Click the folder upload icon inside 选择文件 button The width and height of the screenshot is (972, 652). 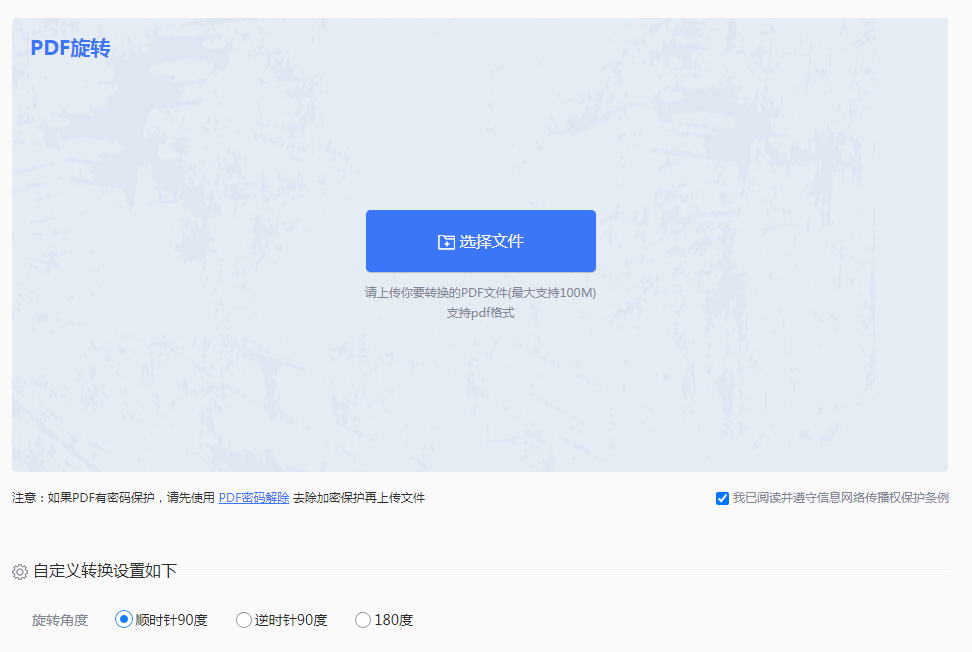[x=448, y=240]
